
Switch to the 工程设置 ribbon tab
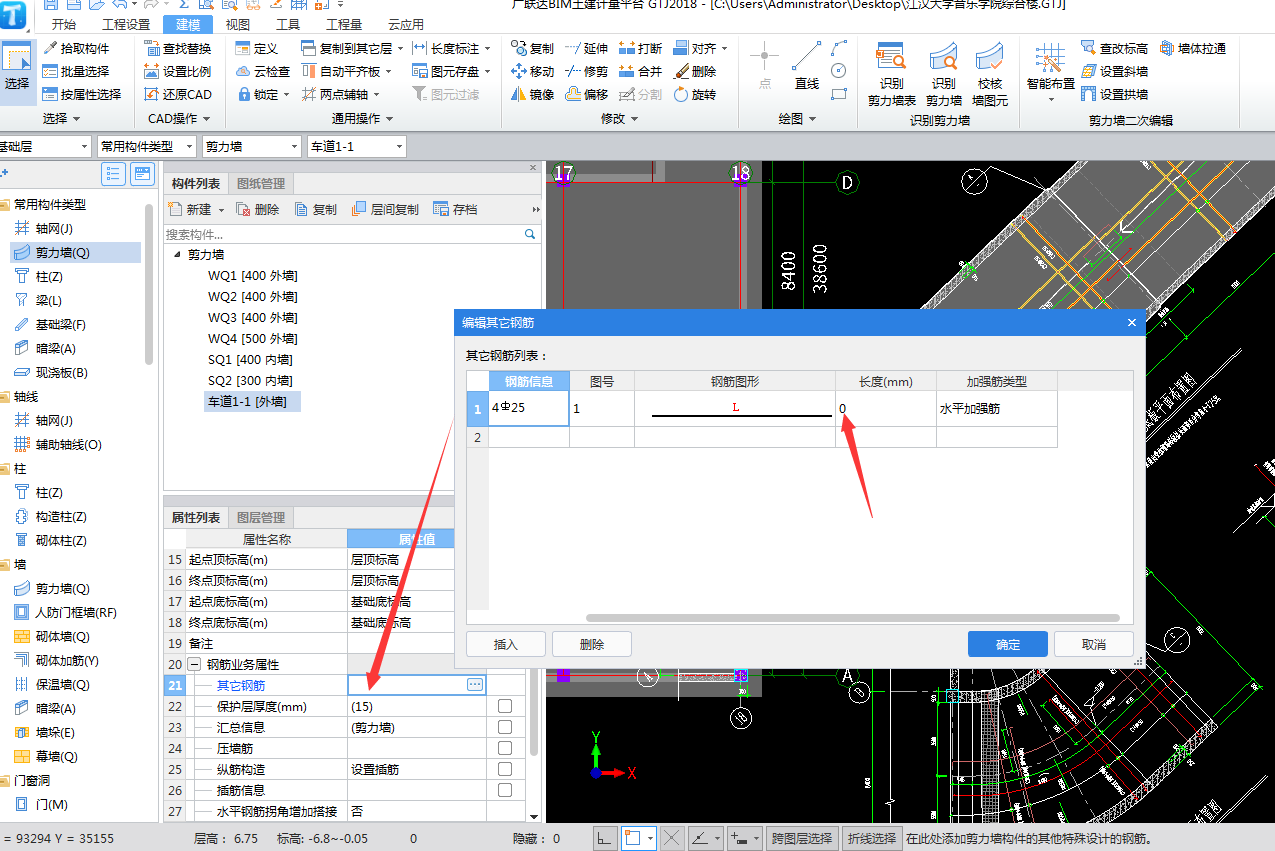pyautogui.click(x=125, y=24)
